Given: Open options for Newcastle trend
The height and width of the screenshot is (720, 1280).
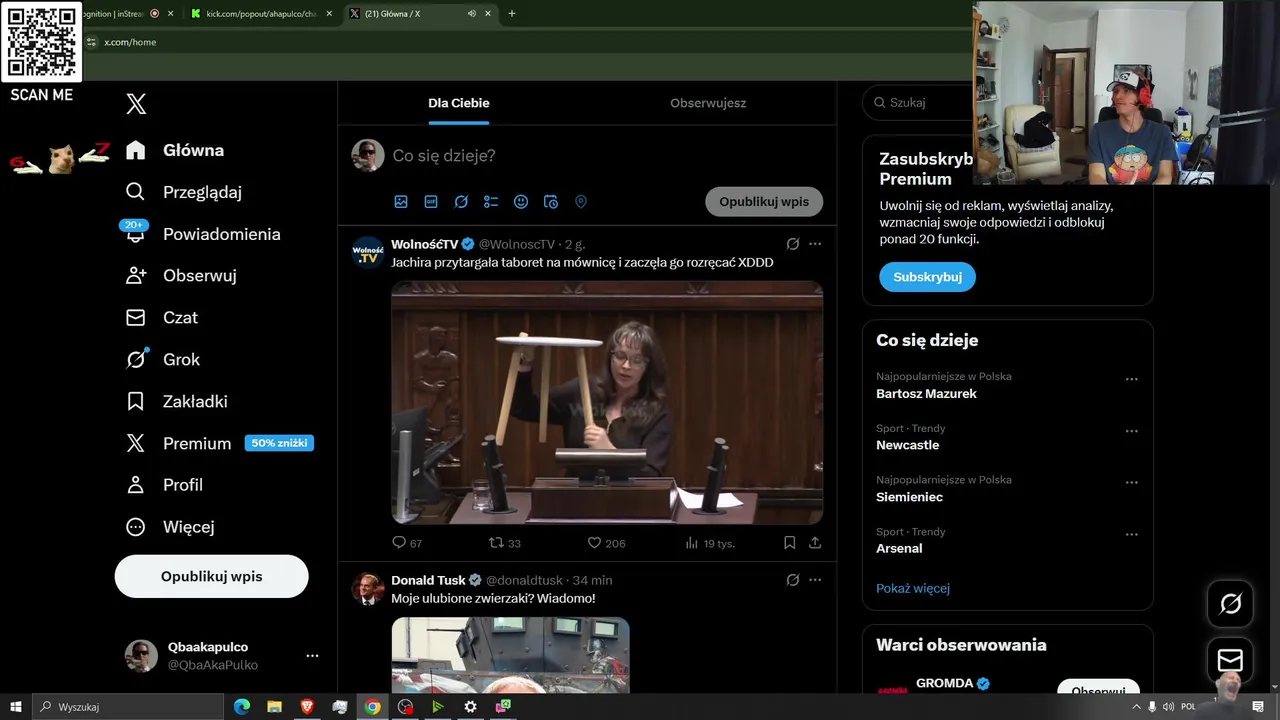Looking at the screenshot, I should click(x=1132, y=431).
